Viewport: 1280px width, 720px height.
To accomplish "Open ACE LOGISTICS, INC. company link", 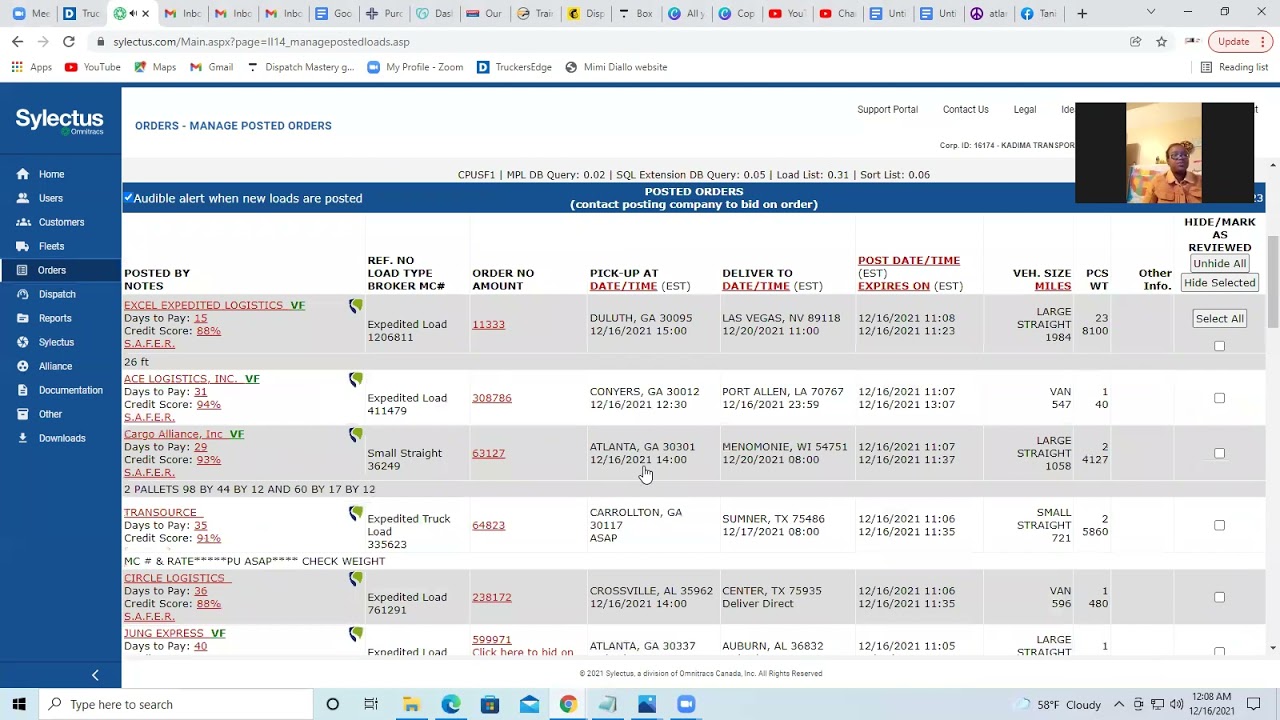I will pos(180,379).
